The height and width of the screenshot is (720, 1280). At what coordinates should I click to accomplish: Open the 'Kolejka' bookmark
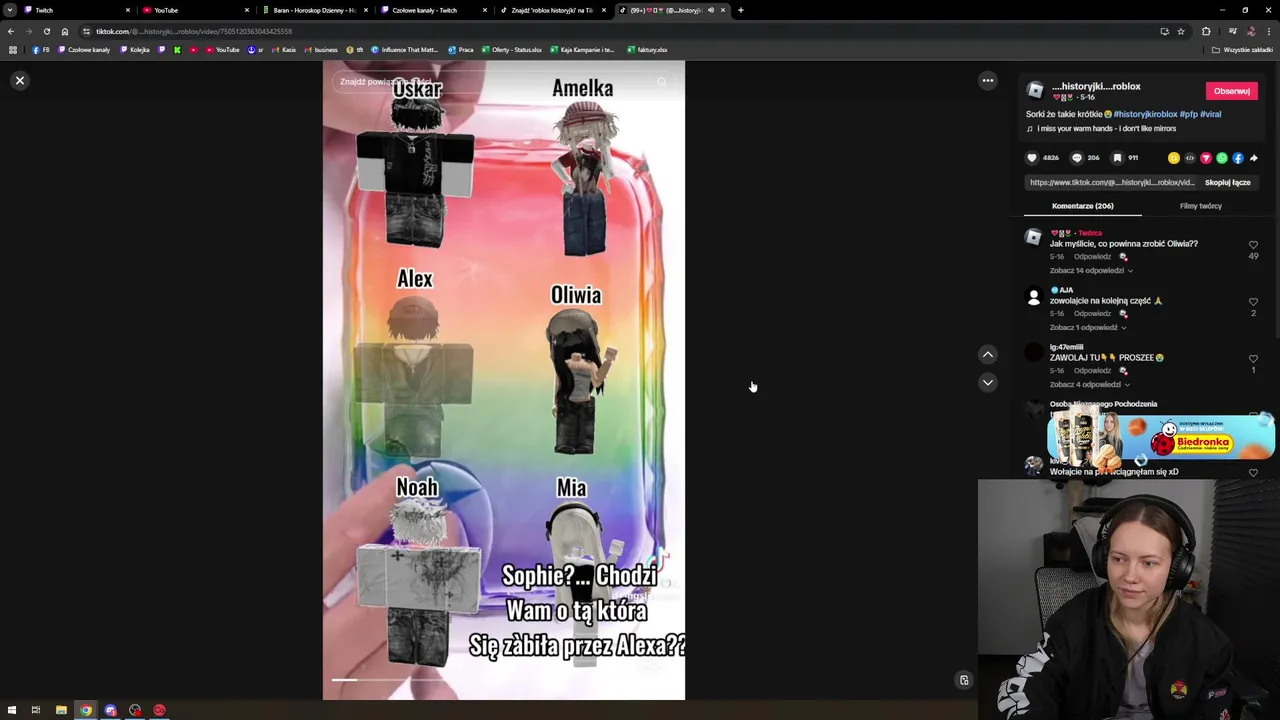tap(135, 49)
